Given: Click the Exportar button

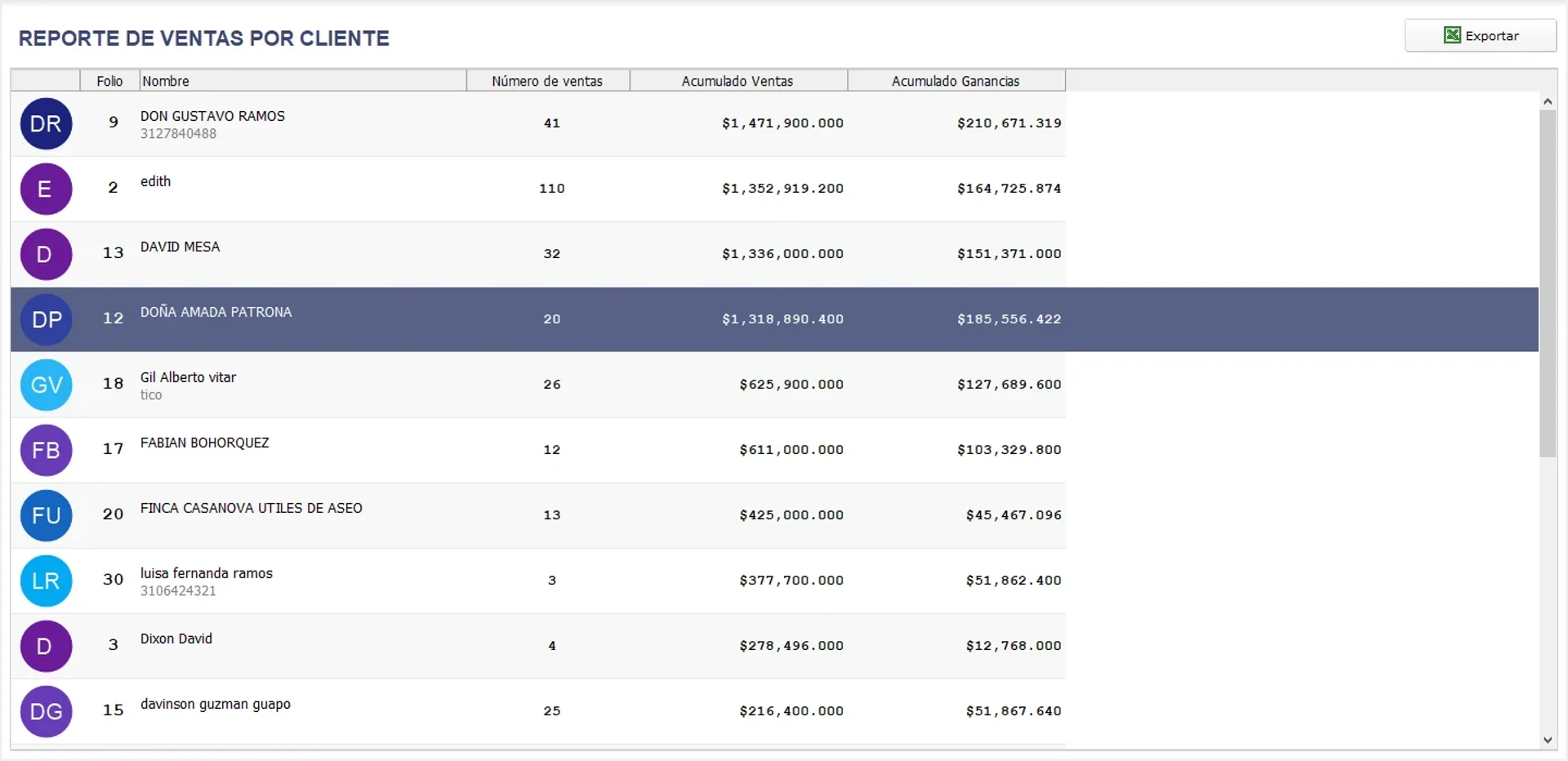Looking at the screenshot, I should 1481,35.
